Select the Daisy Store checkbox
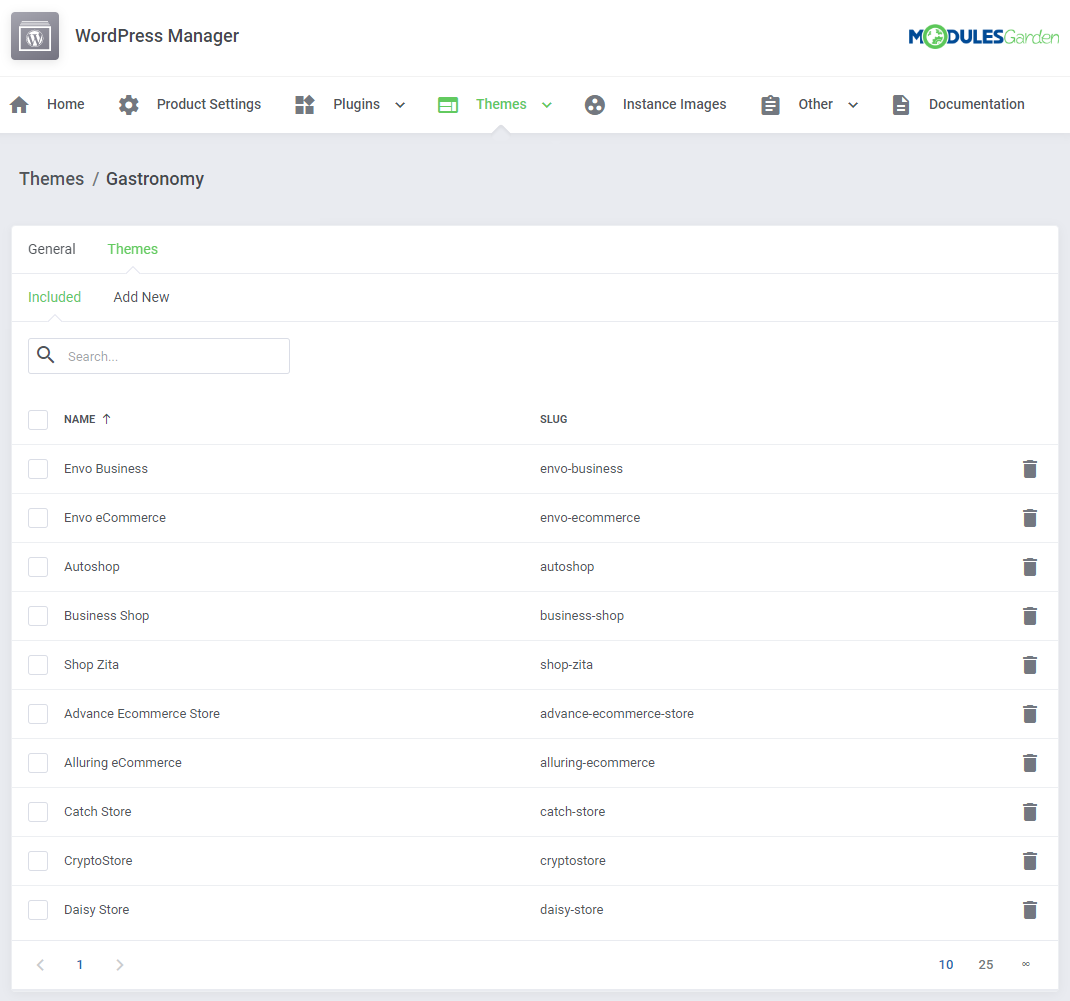 coord(38,910)
